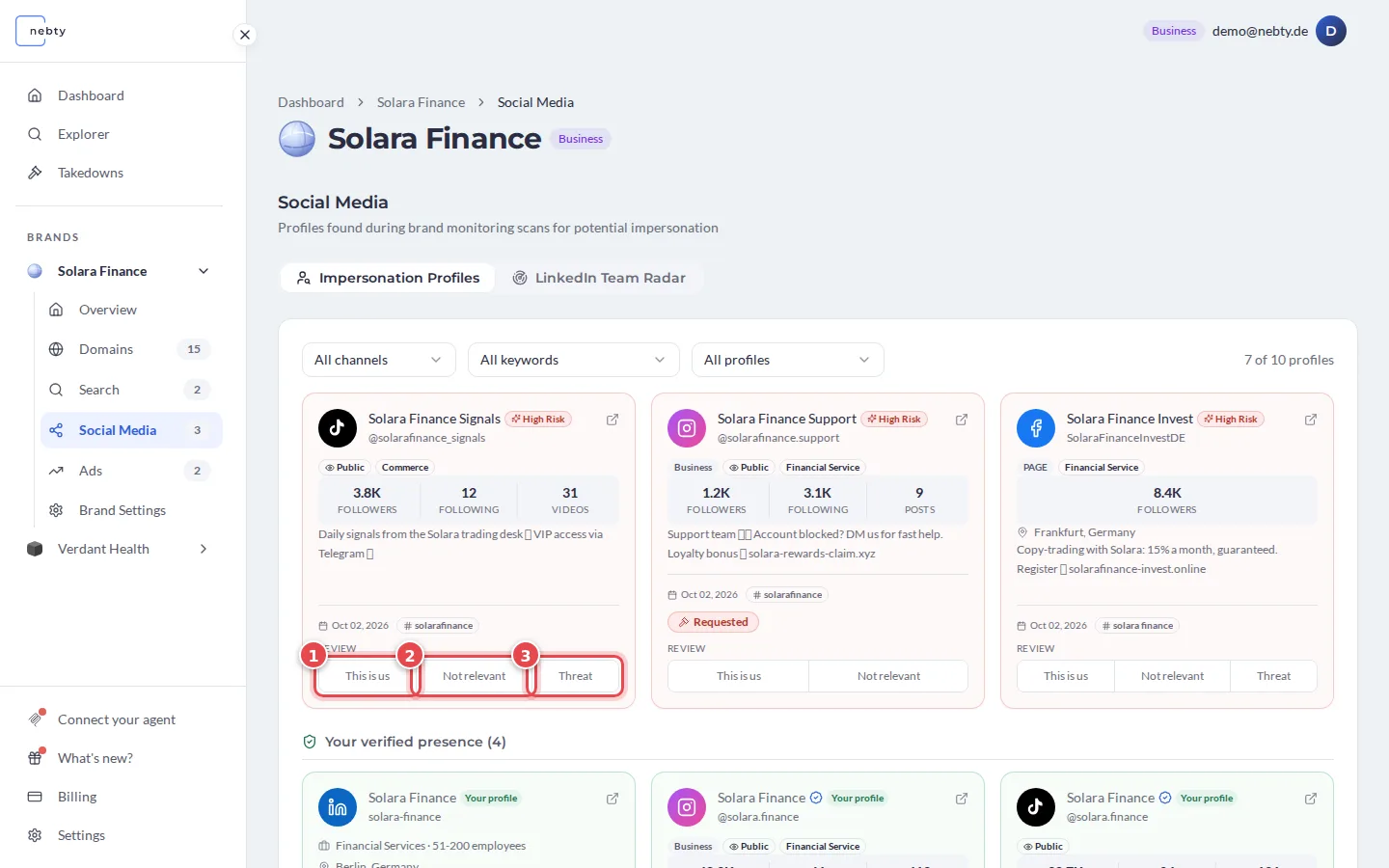Viewport: 1389px width, 868px height.
Task: Click the Dashboard breadcrumb link
Action: point(311,102)
